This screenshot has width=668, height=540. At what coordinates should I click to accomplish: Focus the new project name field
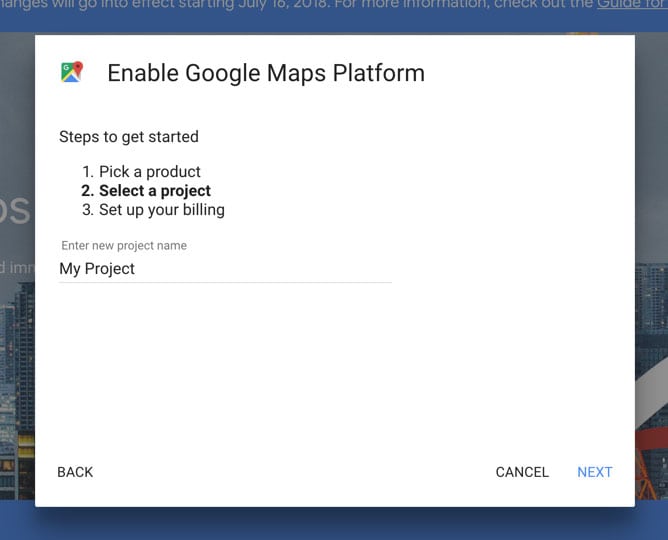(x=225, y=269)
